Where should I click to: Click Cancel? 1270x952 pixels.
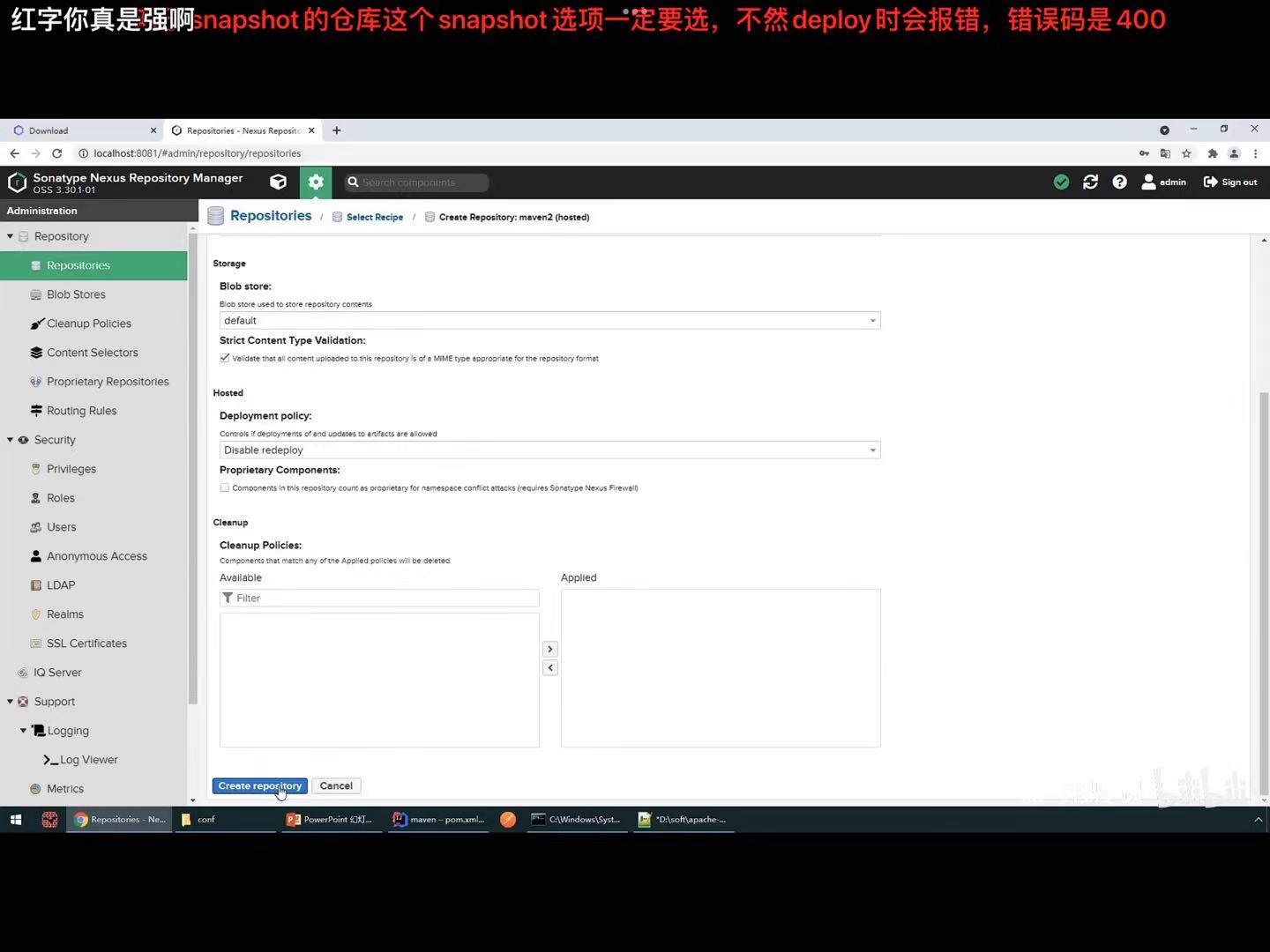point(336,786)
